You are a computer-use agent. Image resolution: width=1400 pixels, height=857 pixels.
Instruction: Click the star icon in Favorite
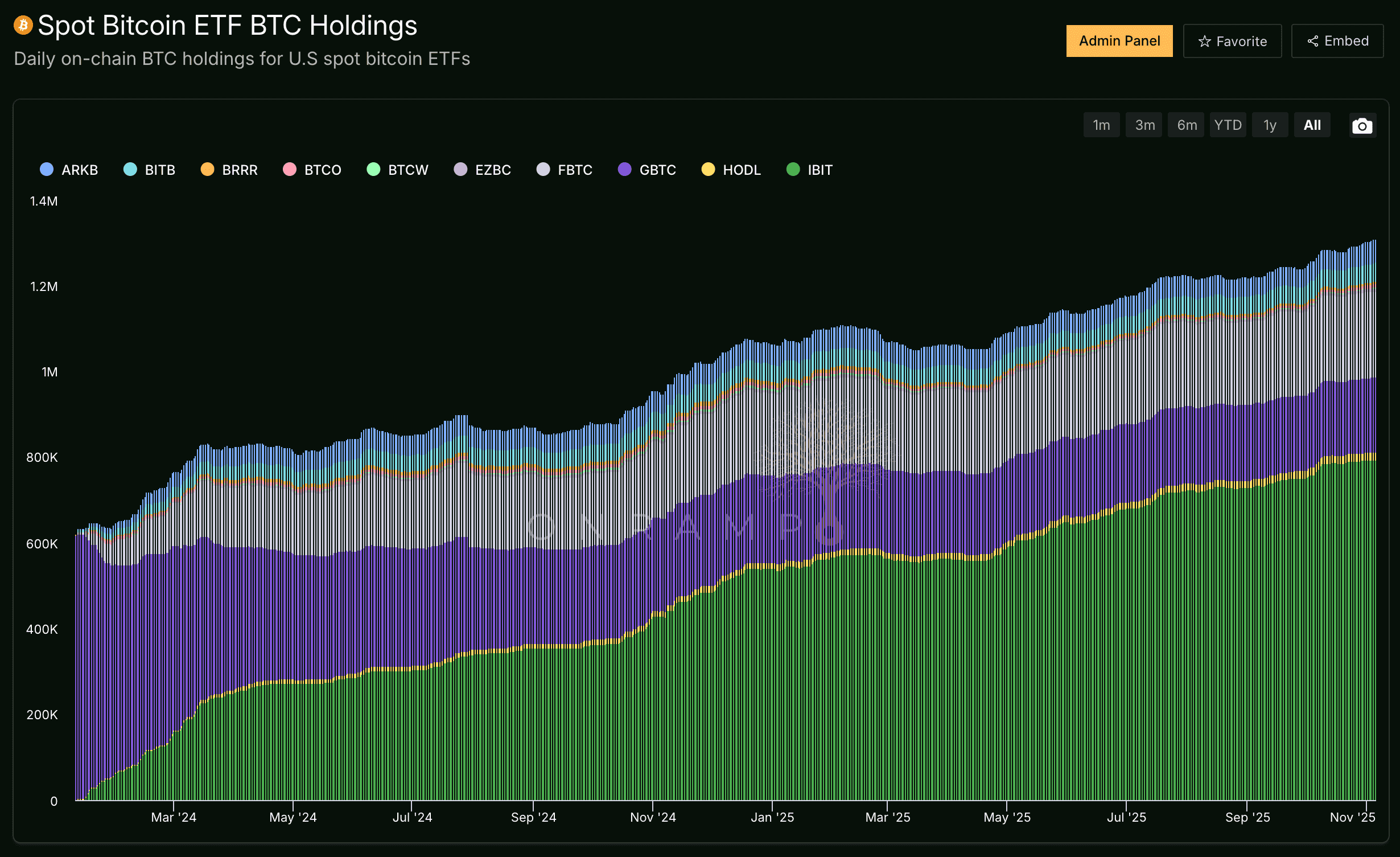[x=1204, y=42]
